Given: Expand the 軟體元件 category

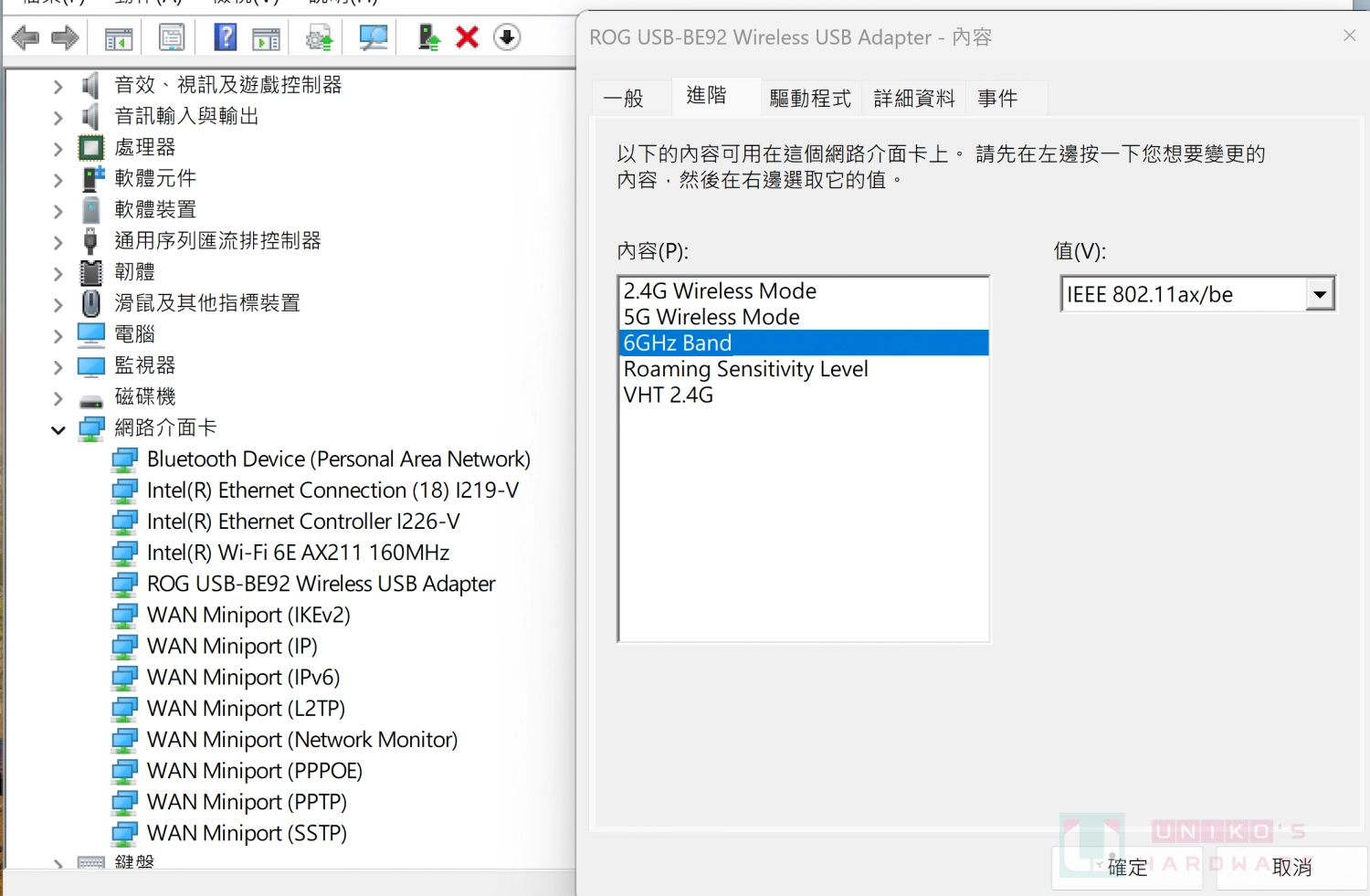Looking at the screenshot, I should click(x=58, y=180).
